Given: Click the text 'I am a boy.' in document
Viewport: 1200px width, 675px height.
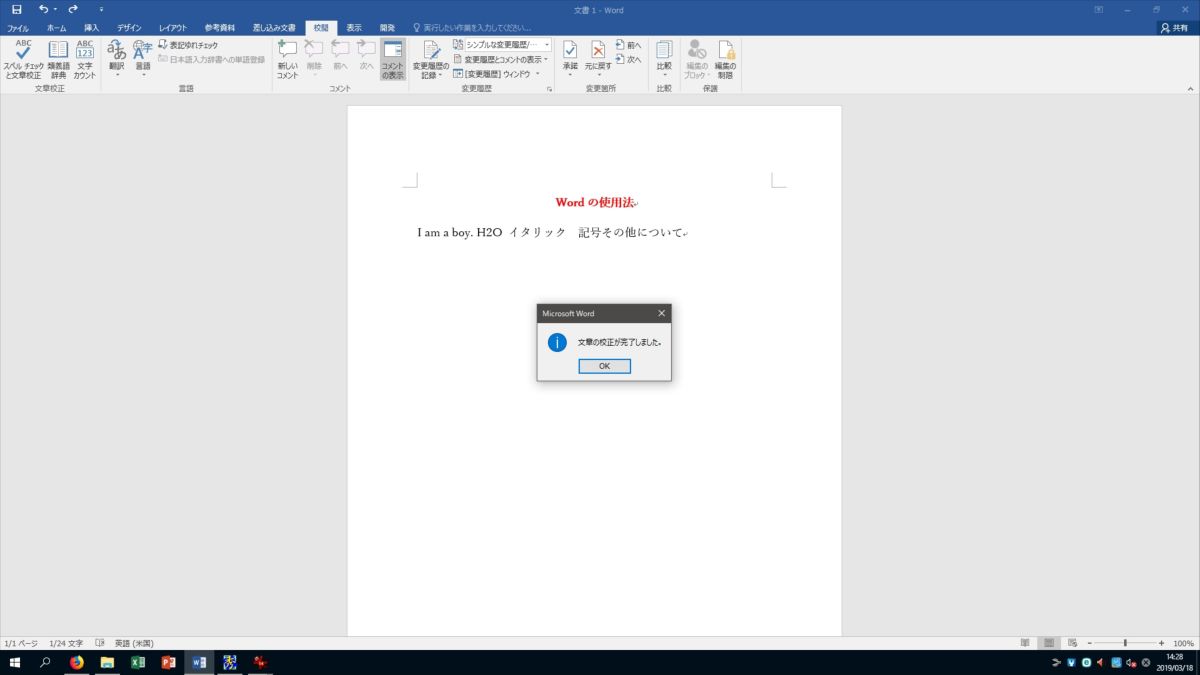Looking at the screenshot, I should pos(445,233).
